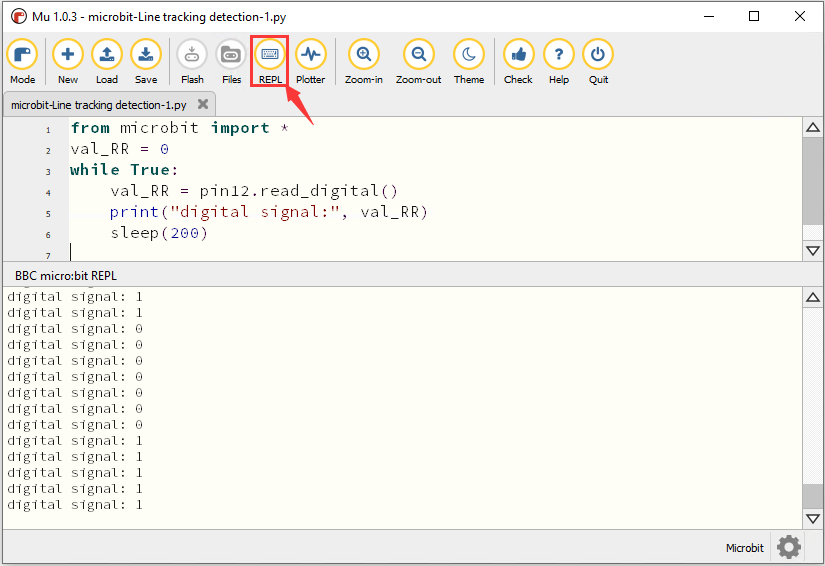The image size is (825, 566).
Task: Minimize the Mu window
Action: 709,16
